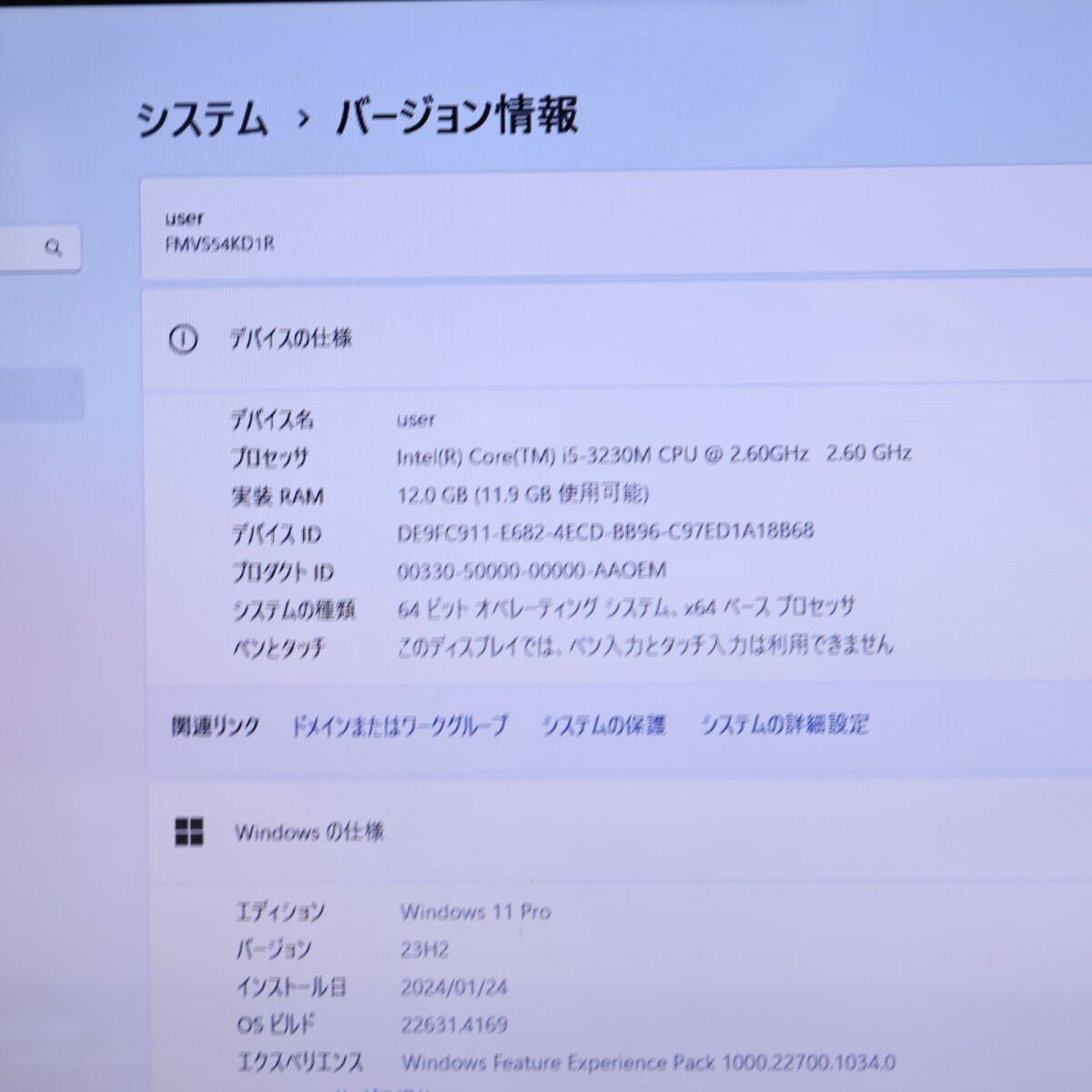The width and height of the screenshot is (1092, 1092).
Task: Click the デバイス名 label
Action: [x=272, y=420]
